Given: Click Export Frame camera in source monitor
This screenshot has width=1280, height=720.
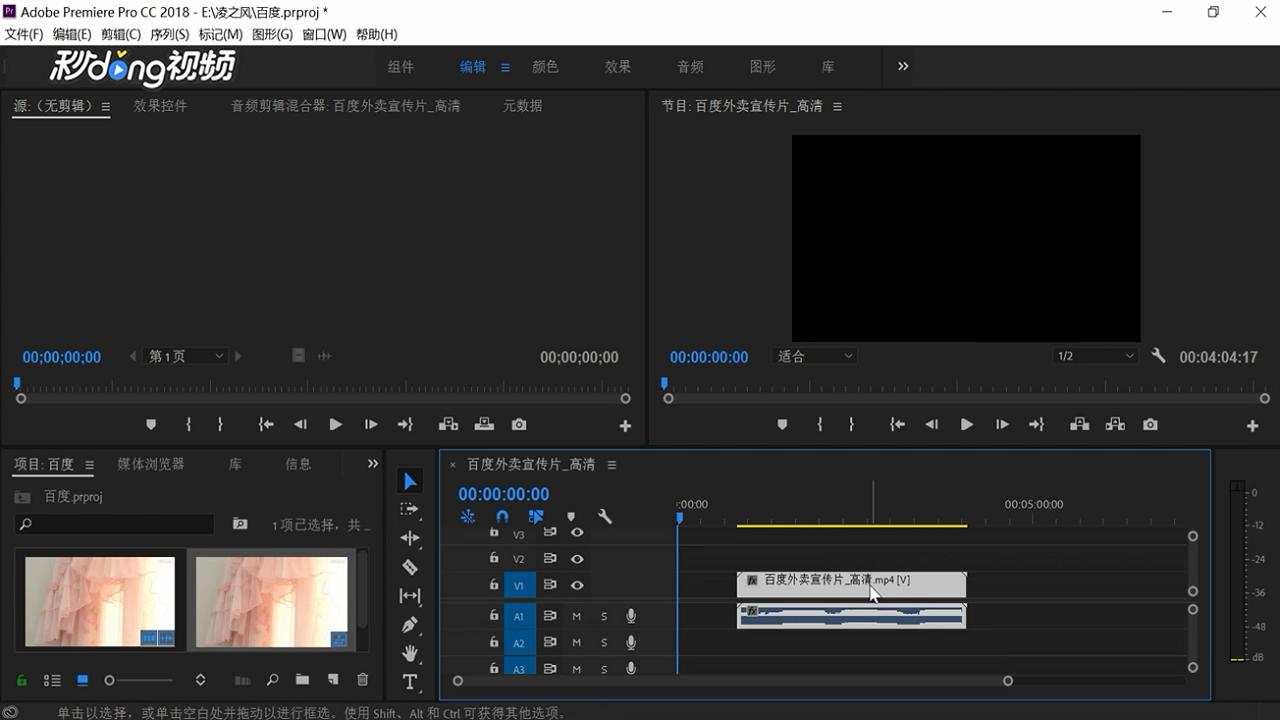Looking at the screenshot, I should click(519, 425).
